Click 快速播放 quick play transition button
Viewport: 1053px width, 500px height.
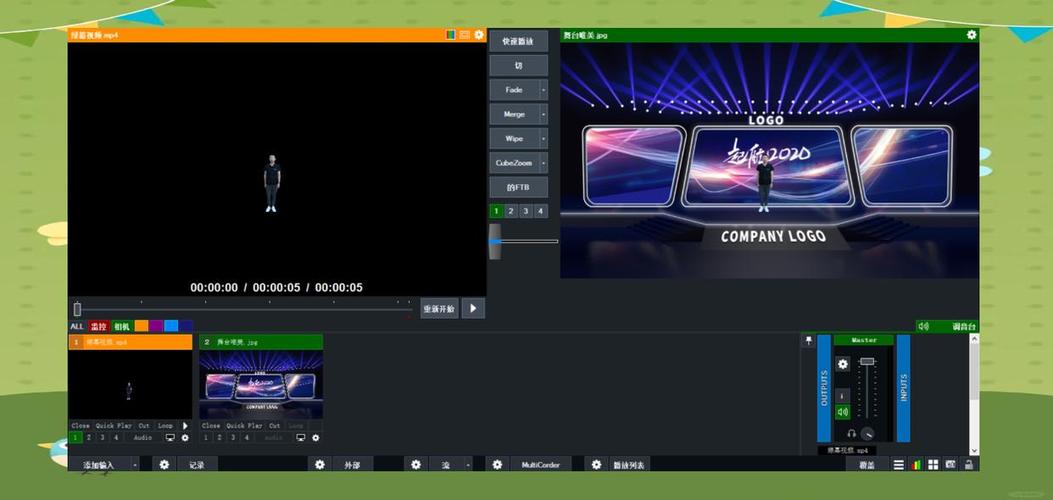pyautogui.click(x=518, y=42)
